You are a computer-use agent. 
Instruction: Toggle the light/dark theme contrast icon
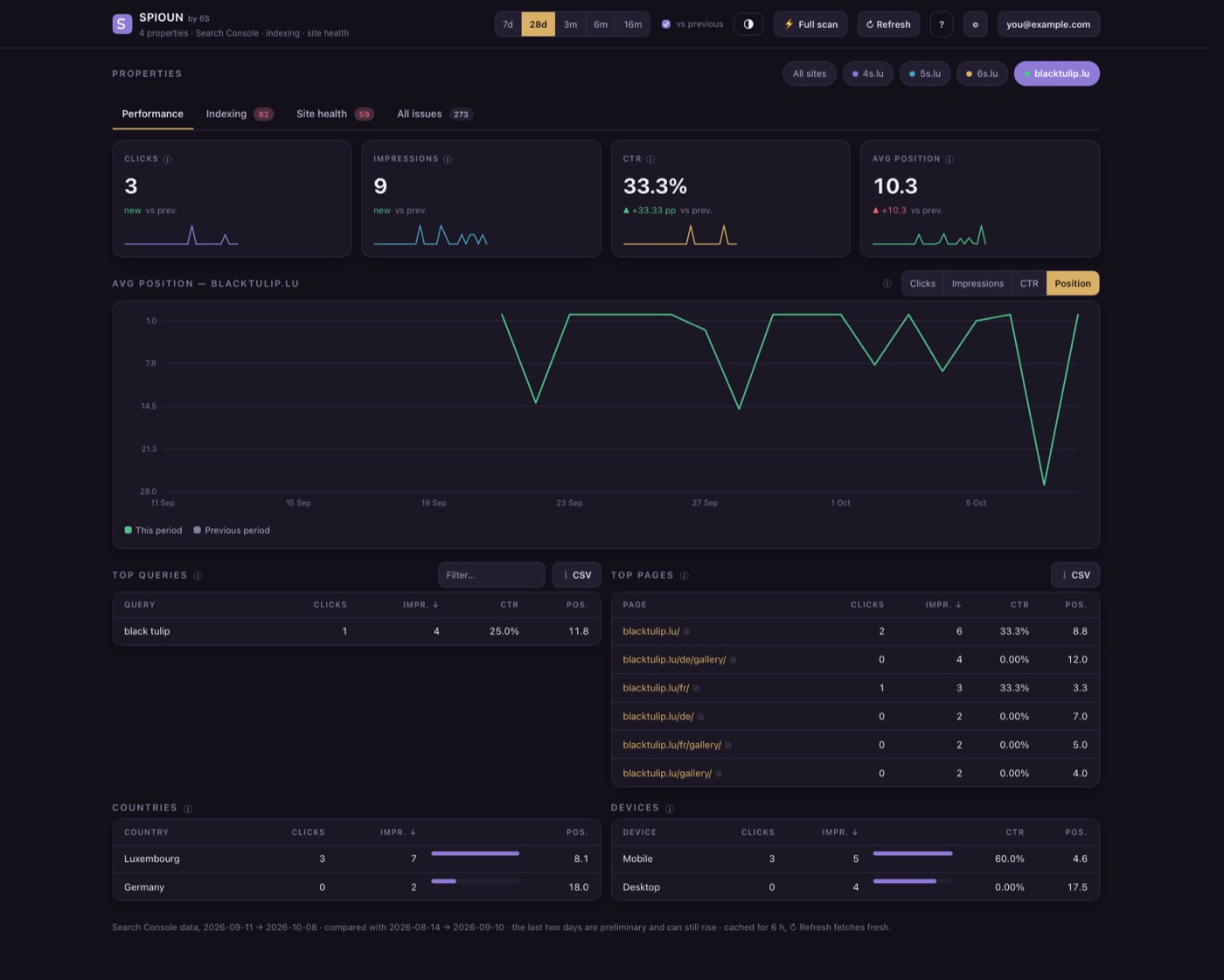748,24
